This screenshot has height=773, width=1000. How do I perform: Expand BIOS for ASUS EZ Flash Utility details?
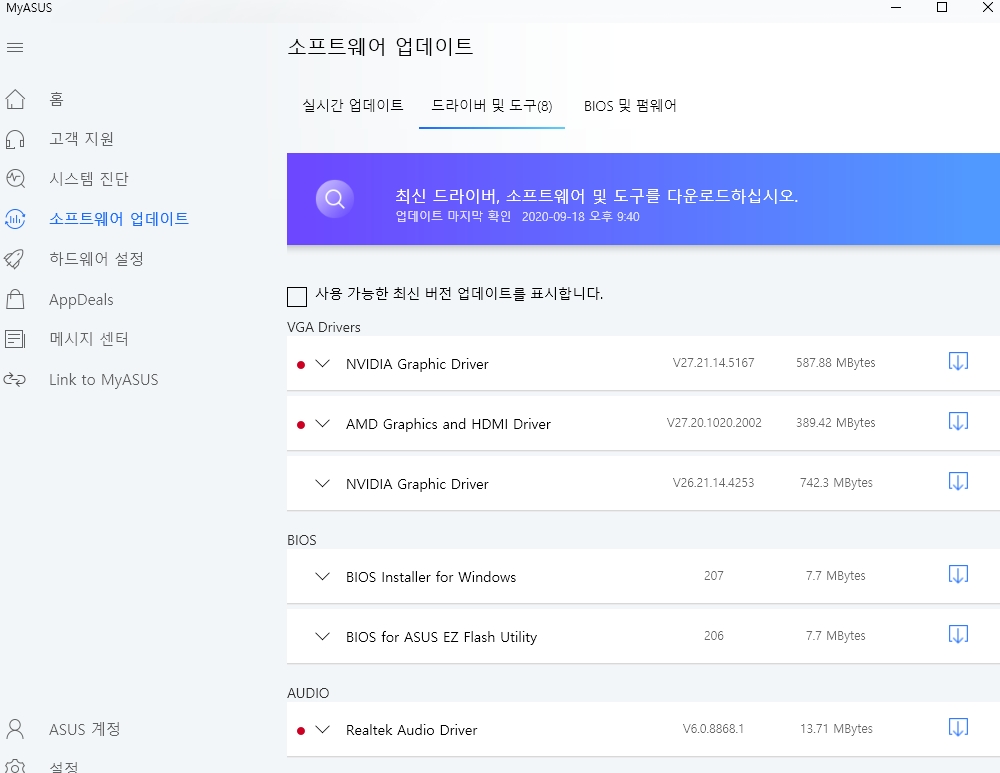tap(323, 637)
